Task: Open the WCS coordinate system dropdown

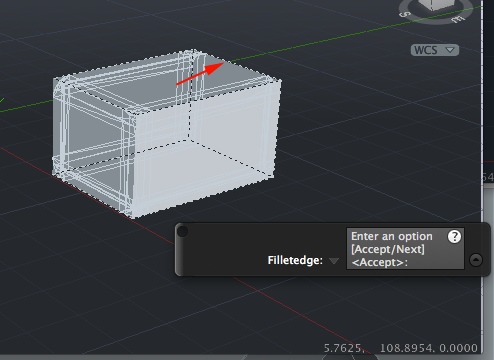Action: (x=435, y=50)
